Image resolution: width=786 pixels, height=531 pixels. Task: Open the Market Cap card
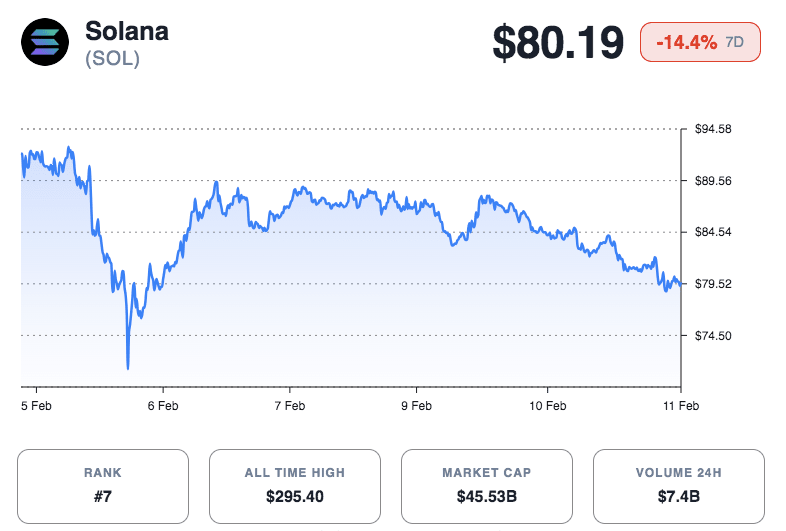click(487, 486)
